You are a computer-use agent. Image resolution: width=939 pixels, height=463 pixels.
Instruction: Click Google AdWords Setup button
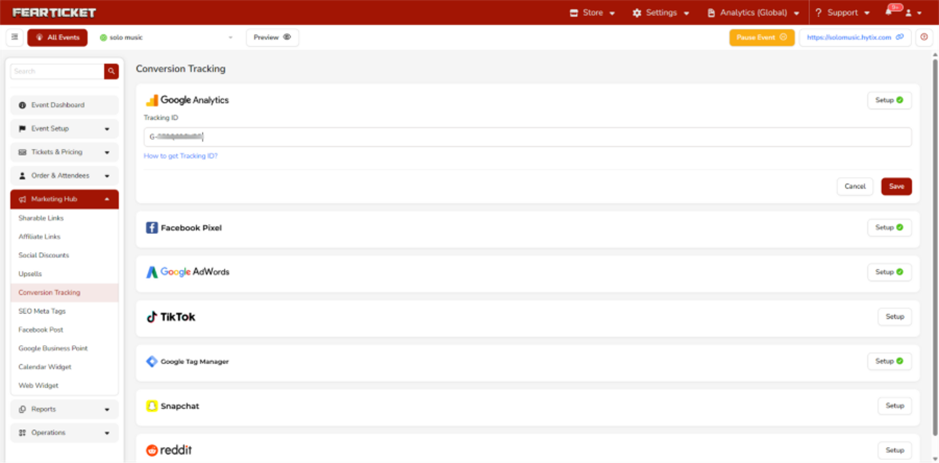(889, 273)
